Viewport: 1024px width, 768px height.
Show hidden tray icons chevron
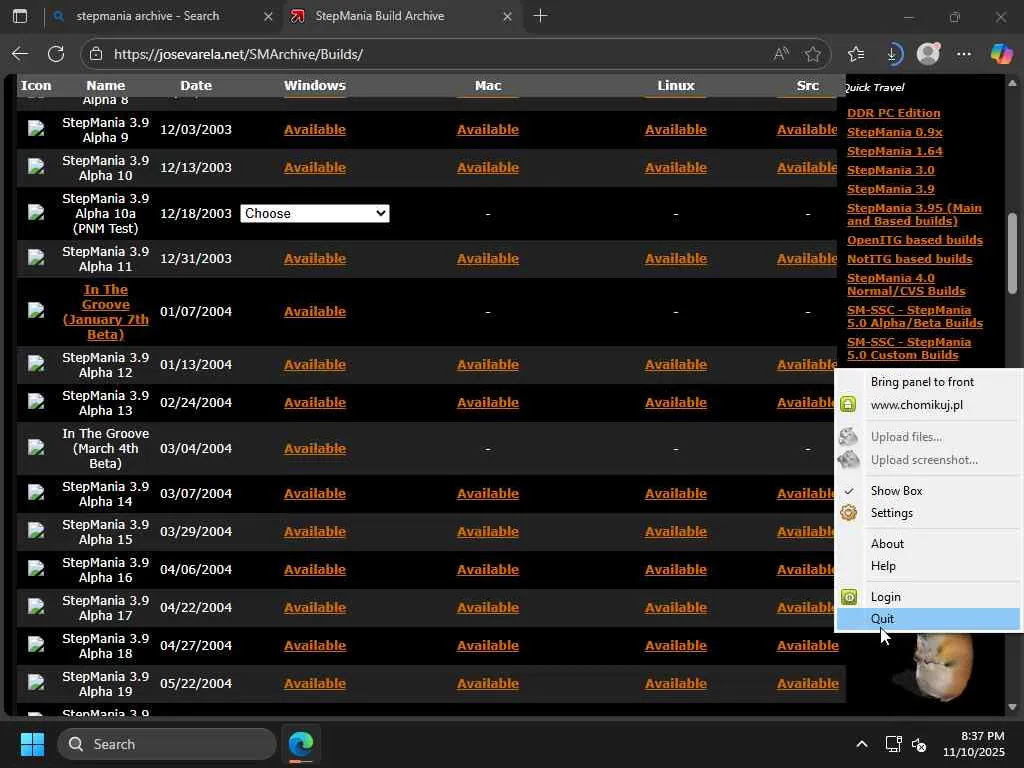coord(862,744)
